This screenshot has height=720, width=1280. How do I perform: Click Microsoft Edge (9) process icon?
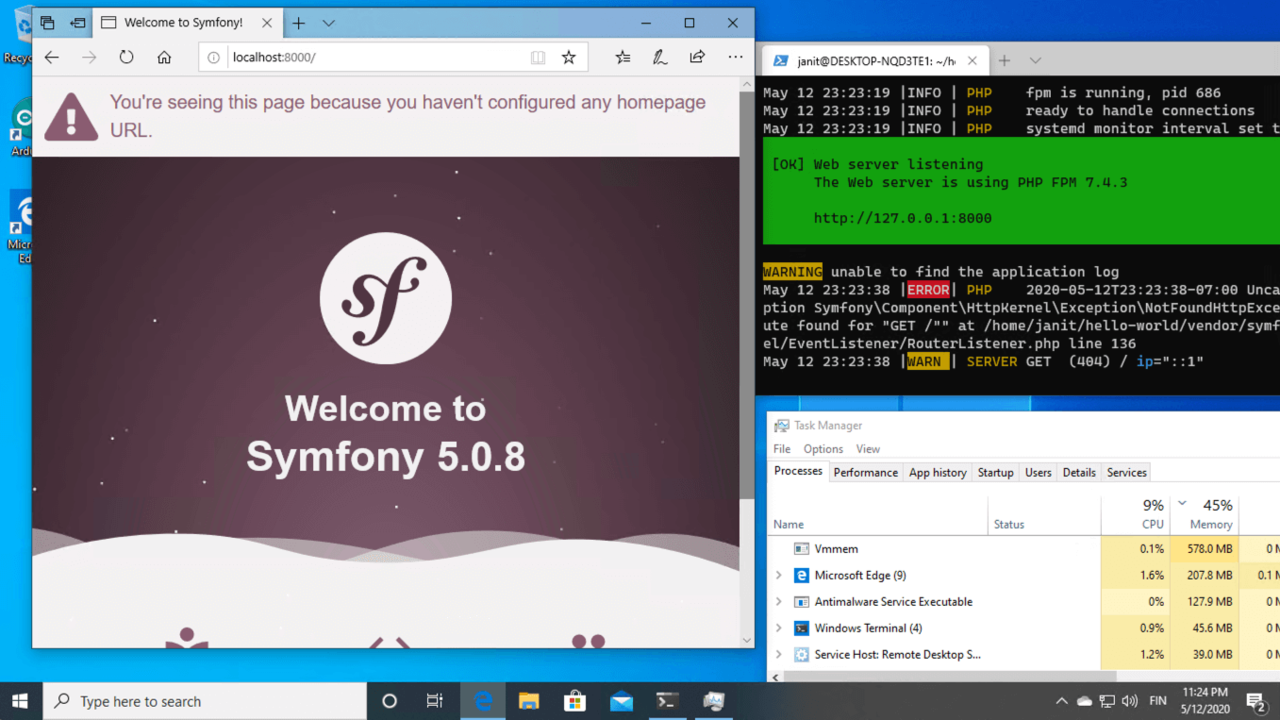[x=801, y=575]
